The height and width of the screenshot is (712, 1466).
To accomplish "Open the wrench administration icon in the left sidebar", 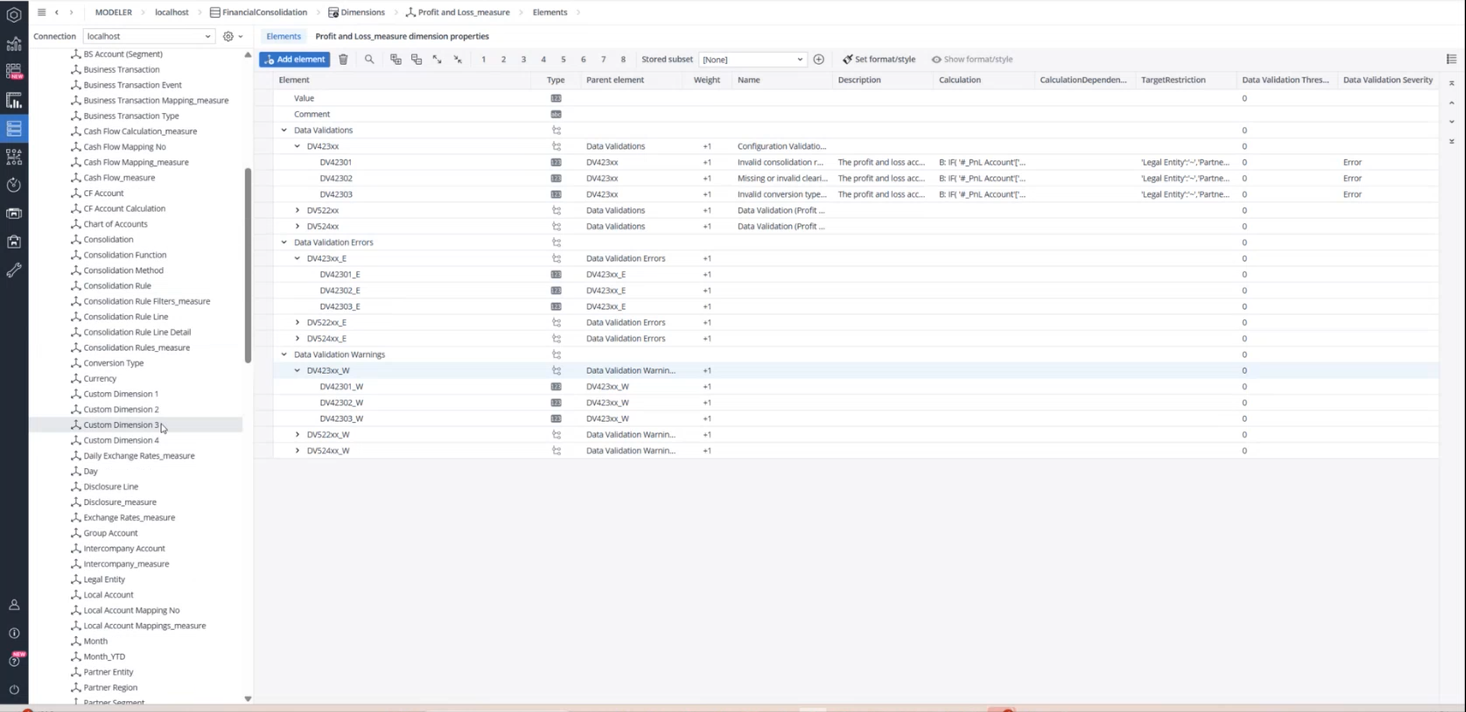I will point(14,270).
